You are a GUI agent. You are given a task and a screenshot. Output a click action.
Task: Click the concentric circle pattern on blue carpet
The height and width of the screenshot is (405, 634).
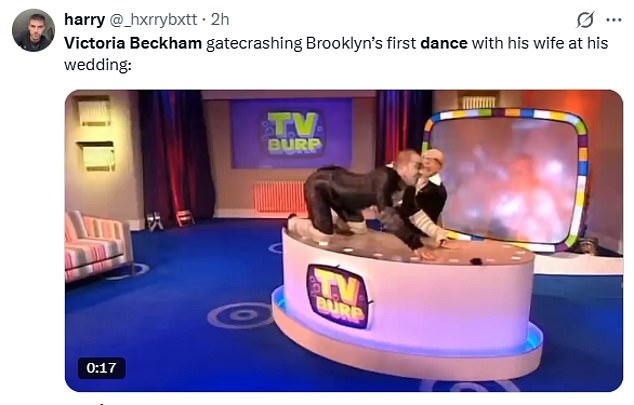[241, 315]
